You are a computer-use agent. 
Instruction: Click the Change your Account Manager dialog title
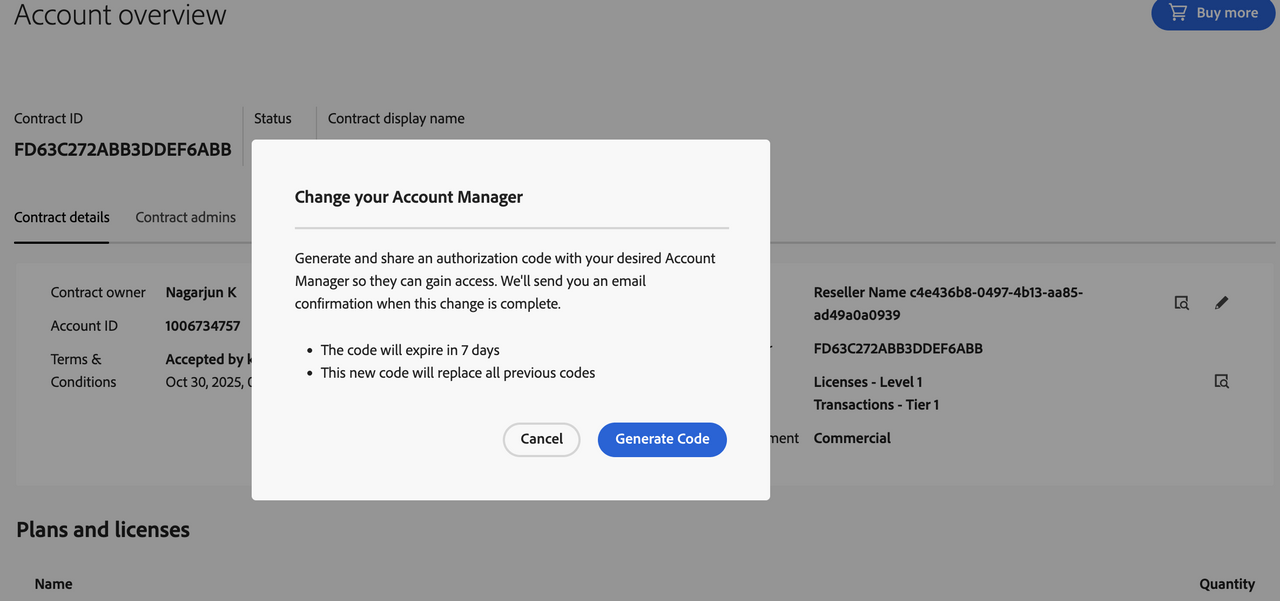[x=409, y=197]
